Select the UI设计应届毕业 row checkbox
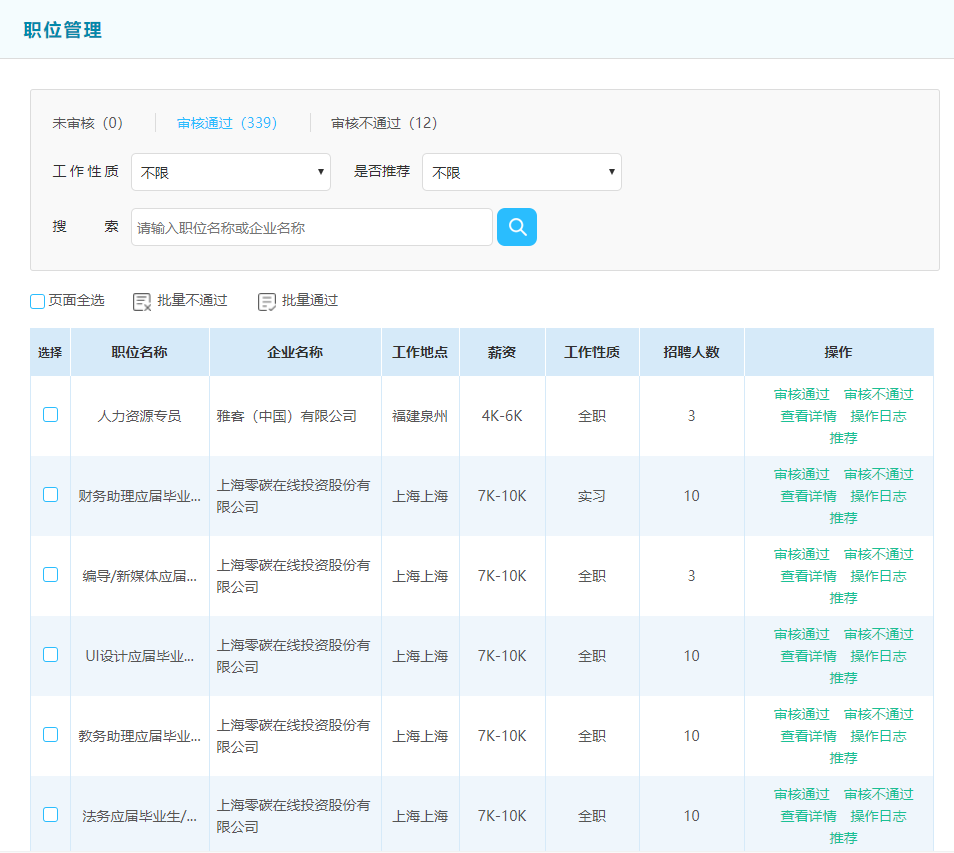This screenshot has height=853, width=954. click(50, 655)
